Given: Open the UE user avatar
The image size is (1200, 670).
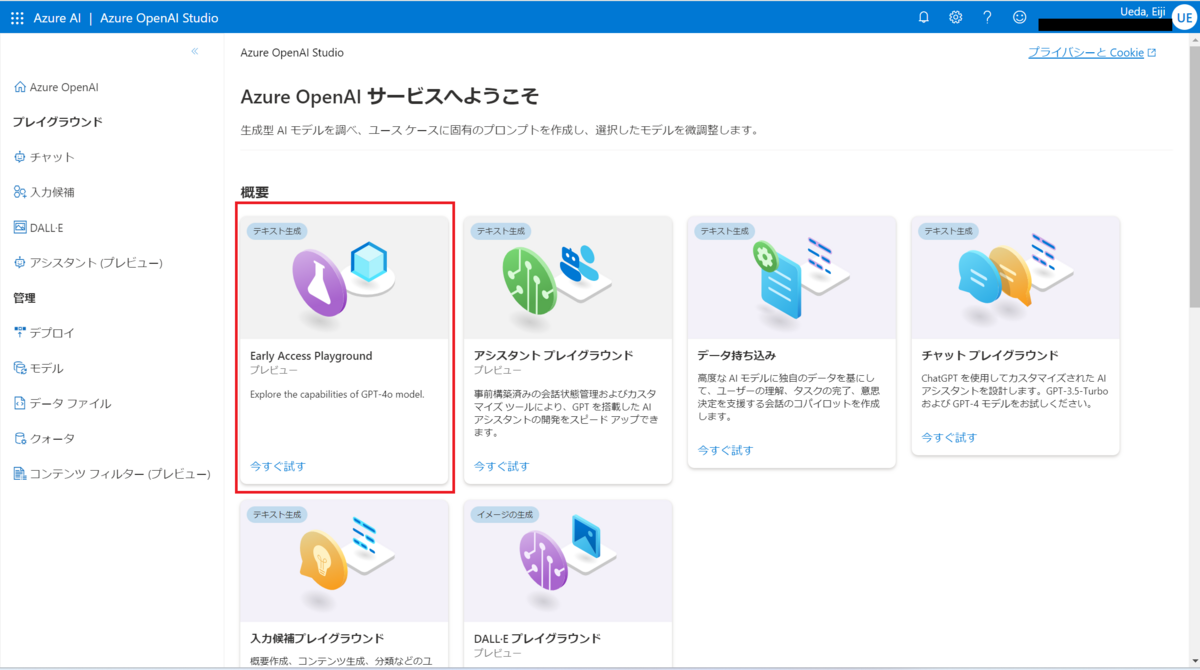Looking at the screenshot, I should [1185, 18].
